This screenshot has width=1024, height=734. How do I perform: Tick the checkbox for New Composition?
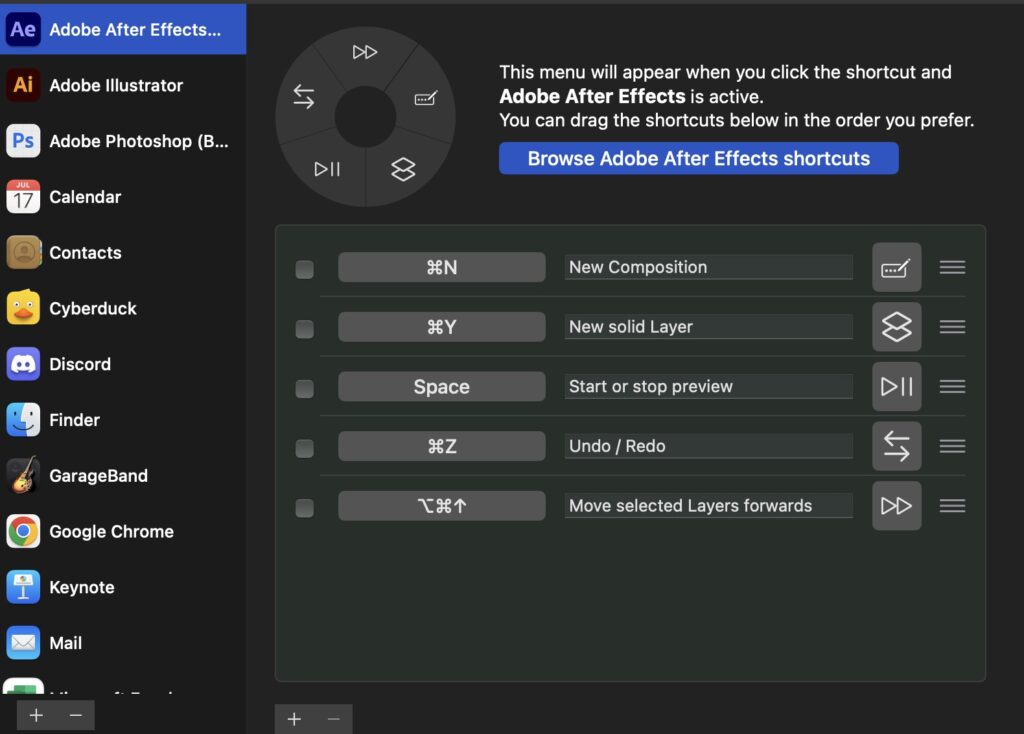[304, 269]
